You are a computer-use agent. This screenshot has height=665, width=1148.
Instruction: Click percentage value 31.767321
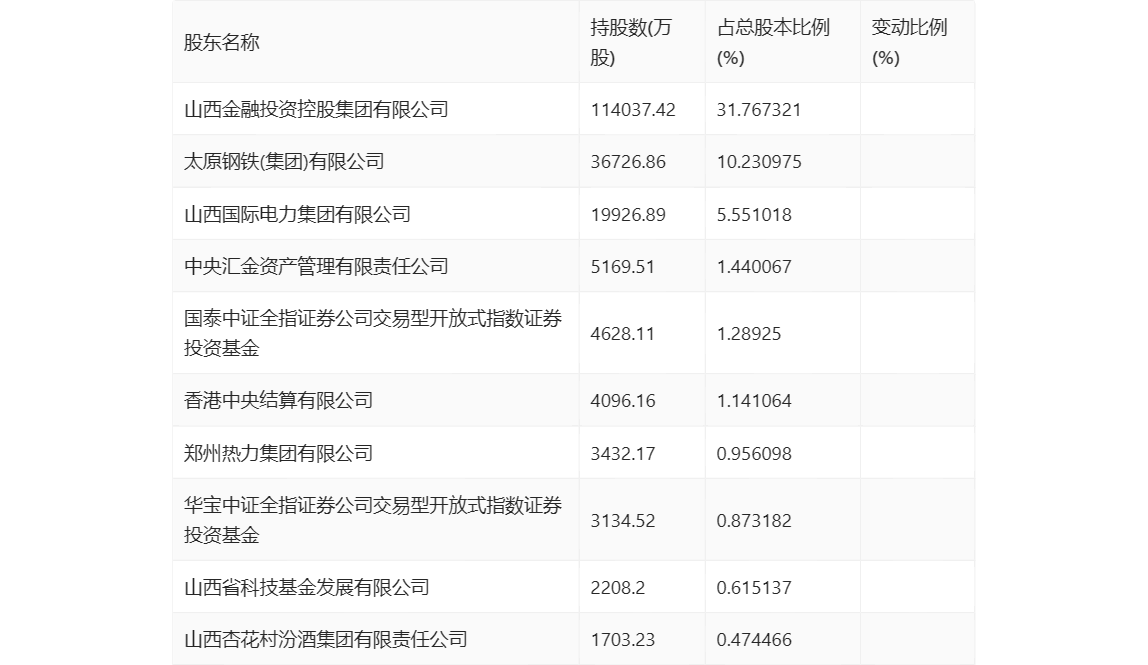[x=759, y=110]
